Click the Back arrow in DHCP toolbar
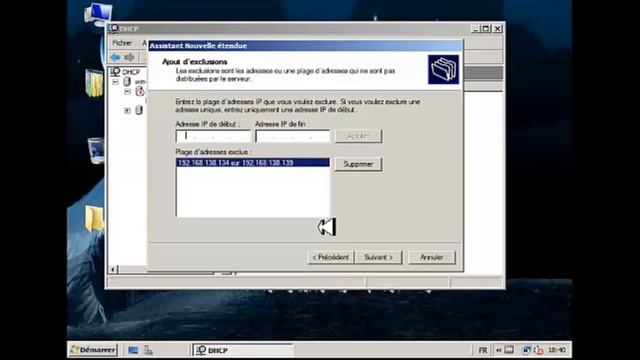The height and width of the screenshot is (360, 640). (x=116, y=57)
